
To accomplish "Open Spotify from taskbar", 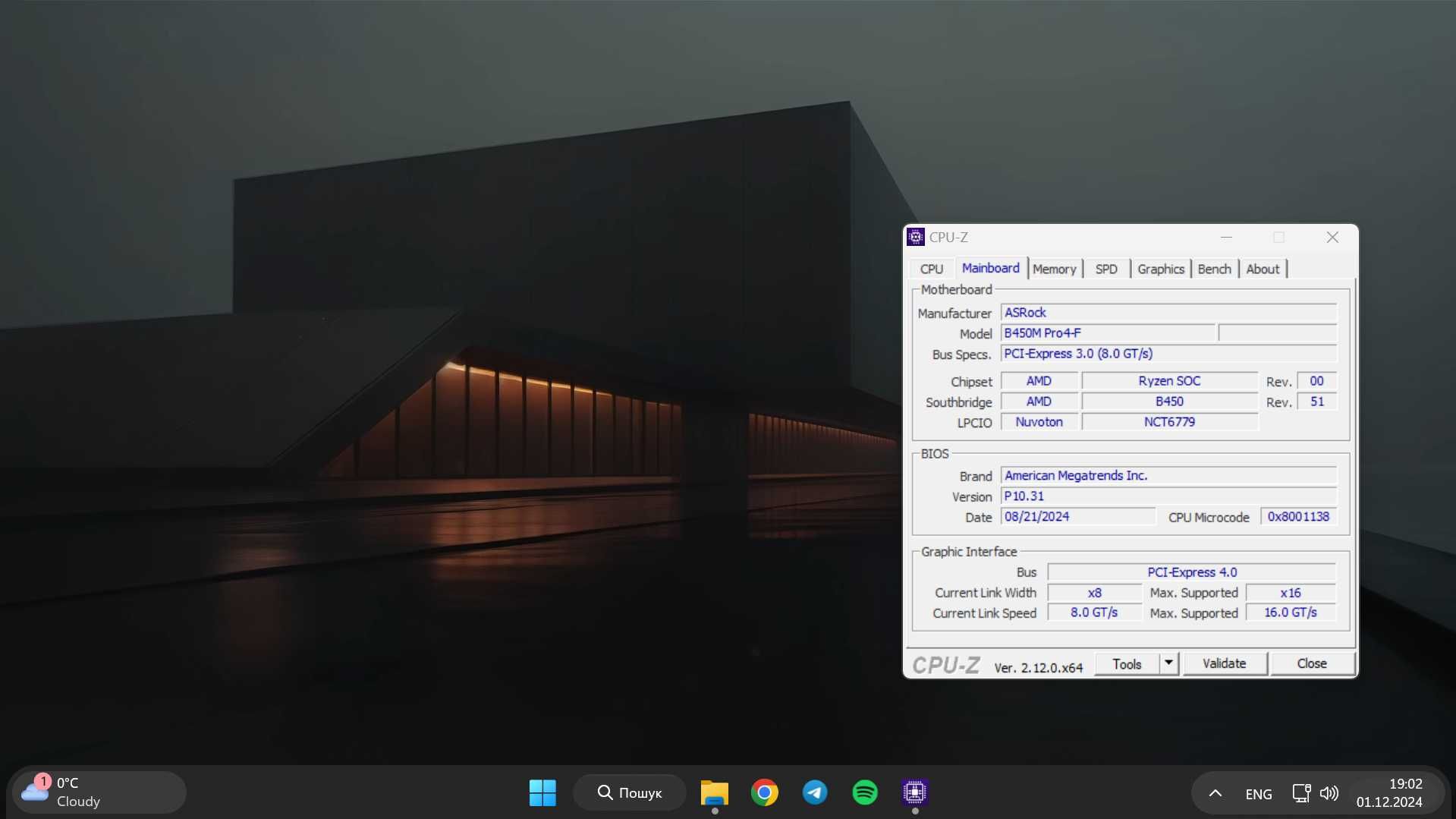I will click(x=865, y=792).
